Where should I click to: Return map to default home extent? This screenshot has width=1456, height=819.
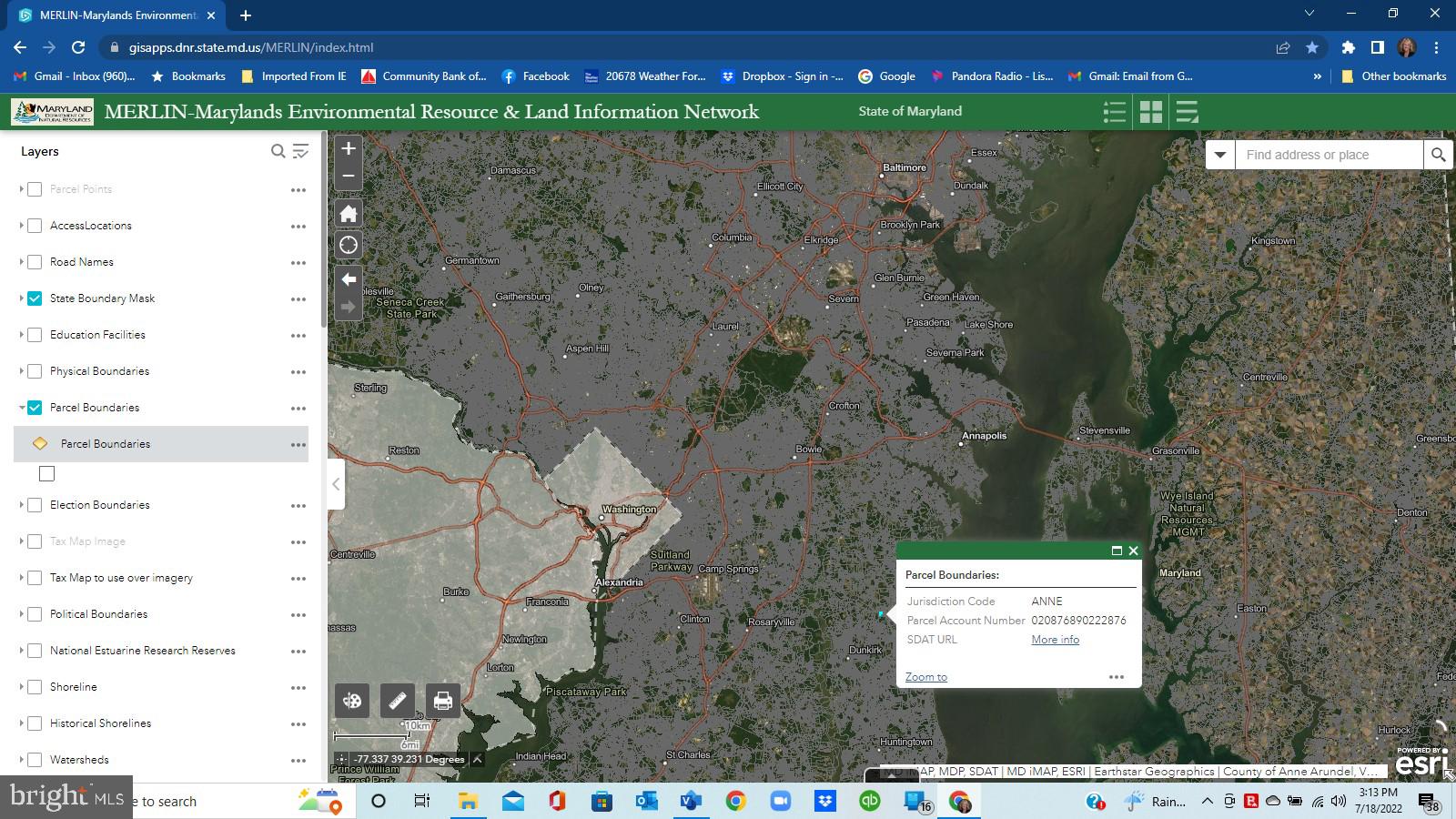tap(349, 214)
